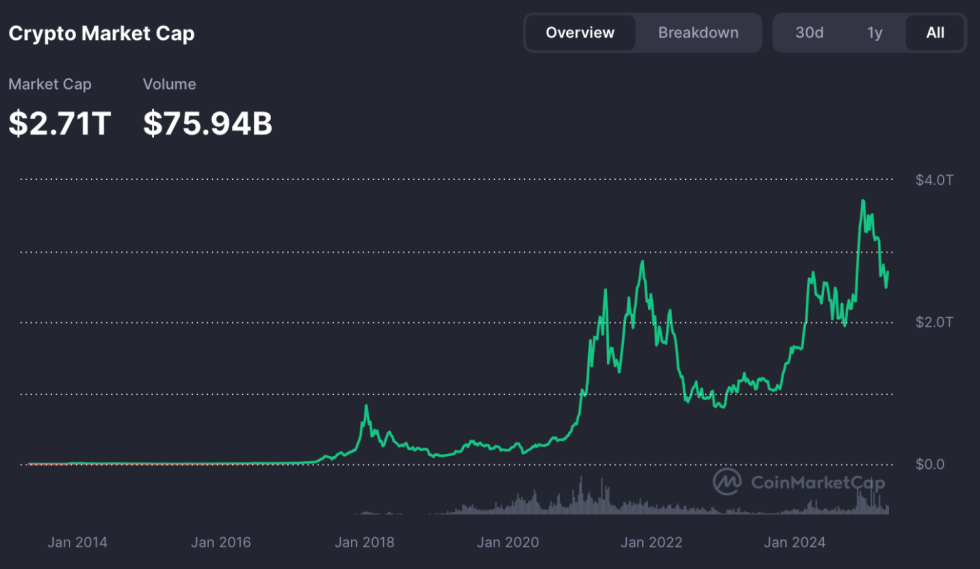Click the early 2018 peak on the chart
This screenshot has height=569, width=980.
(367, 406)
